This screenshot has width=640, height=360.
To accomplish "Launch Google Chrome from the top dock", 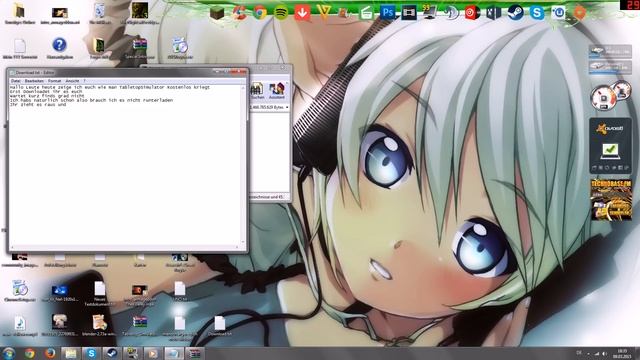I will (260, 13).
